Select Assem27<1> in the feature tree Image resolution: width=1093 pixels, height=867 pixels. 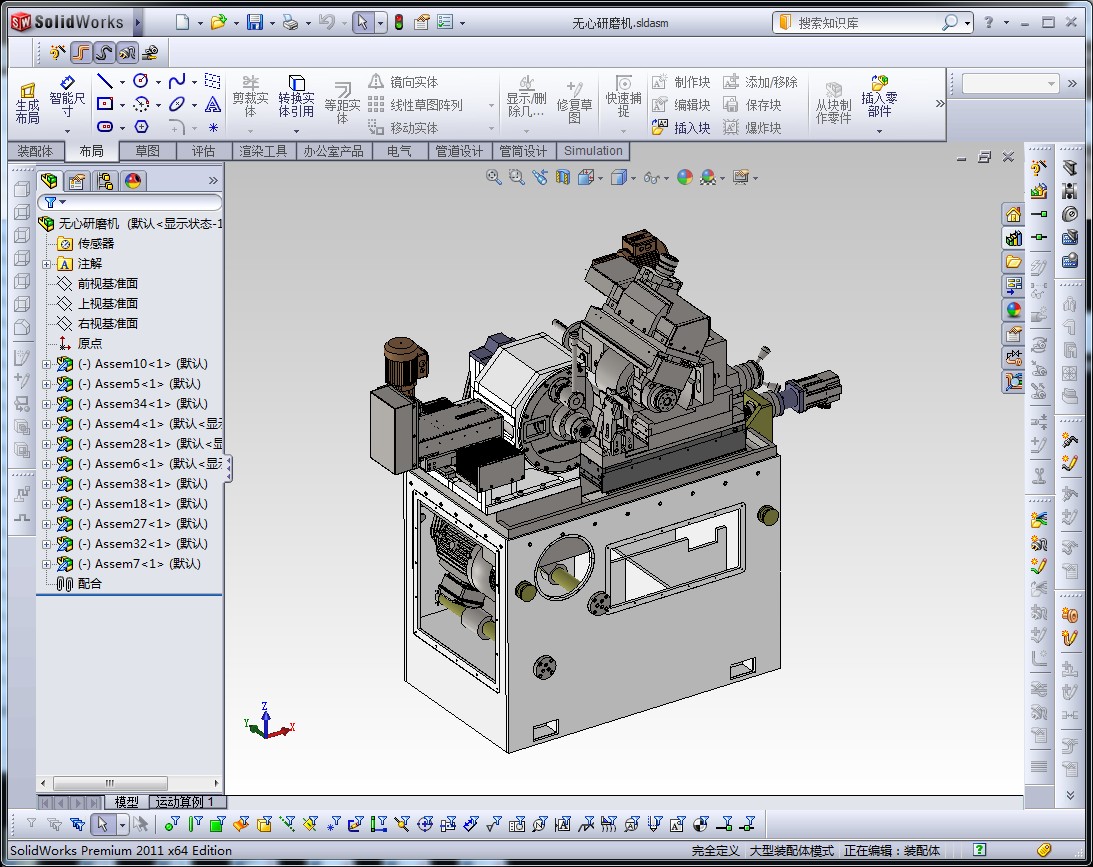(x=140, y=524)
